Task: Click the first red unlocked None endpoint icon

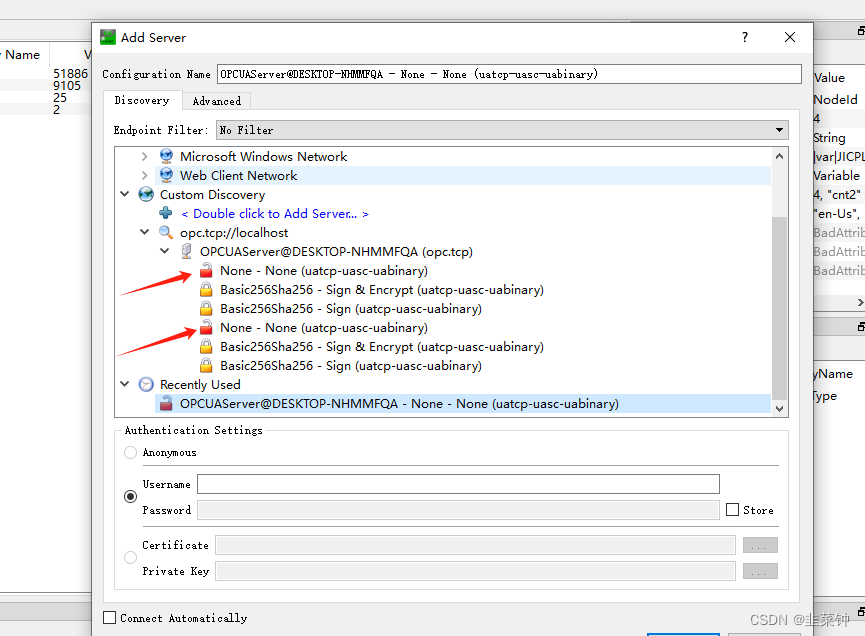Action: click(x=206, y=270)
